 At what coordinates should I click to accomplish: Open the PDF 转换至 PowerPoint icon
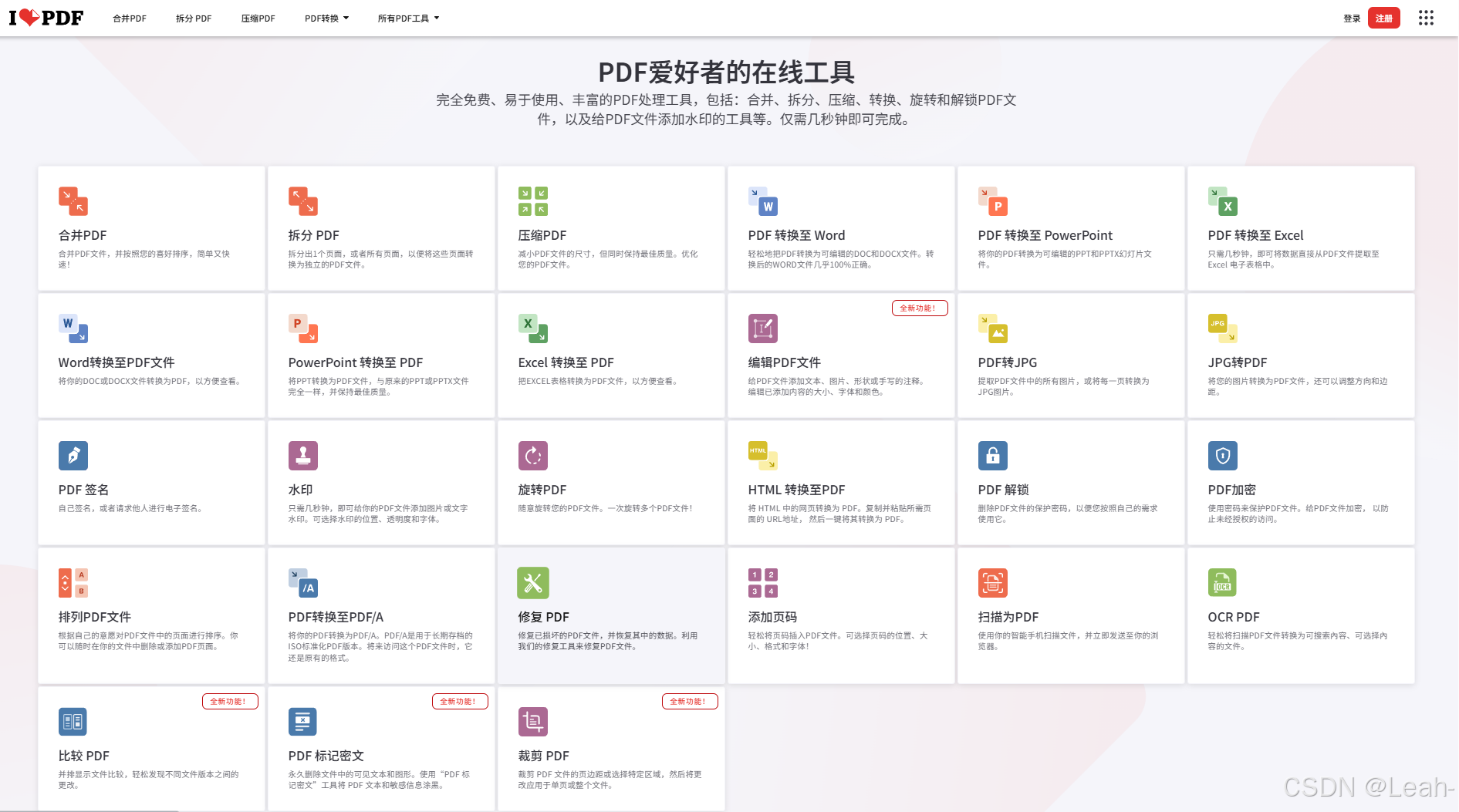click(993, 201)
